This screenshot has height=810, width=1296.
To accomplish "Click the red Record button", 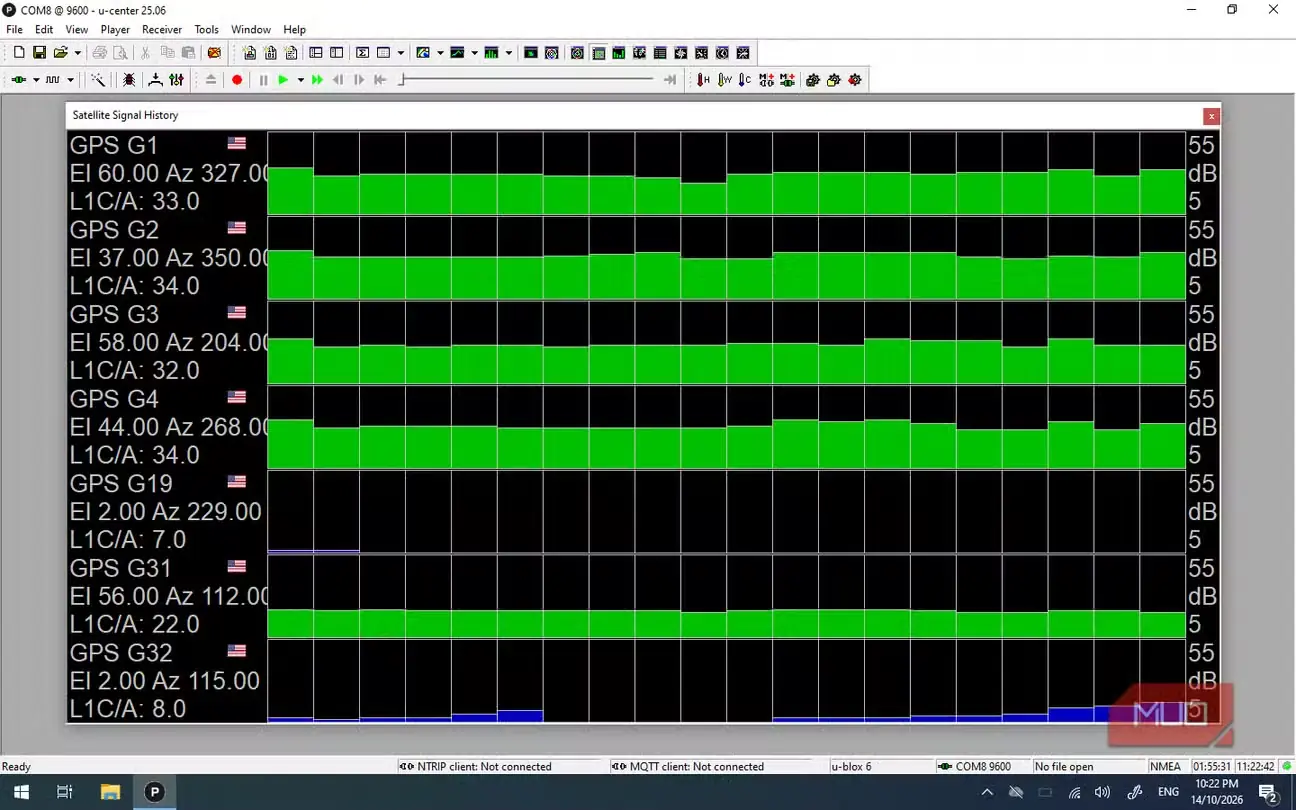I will click(237, 80).
